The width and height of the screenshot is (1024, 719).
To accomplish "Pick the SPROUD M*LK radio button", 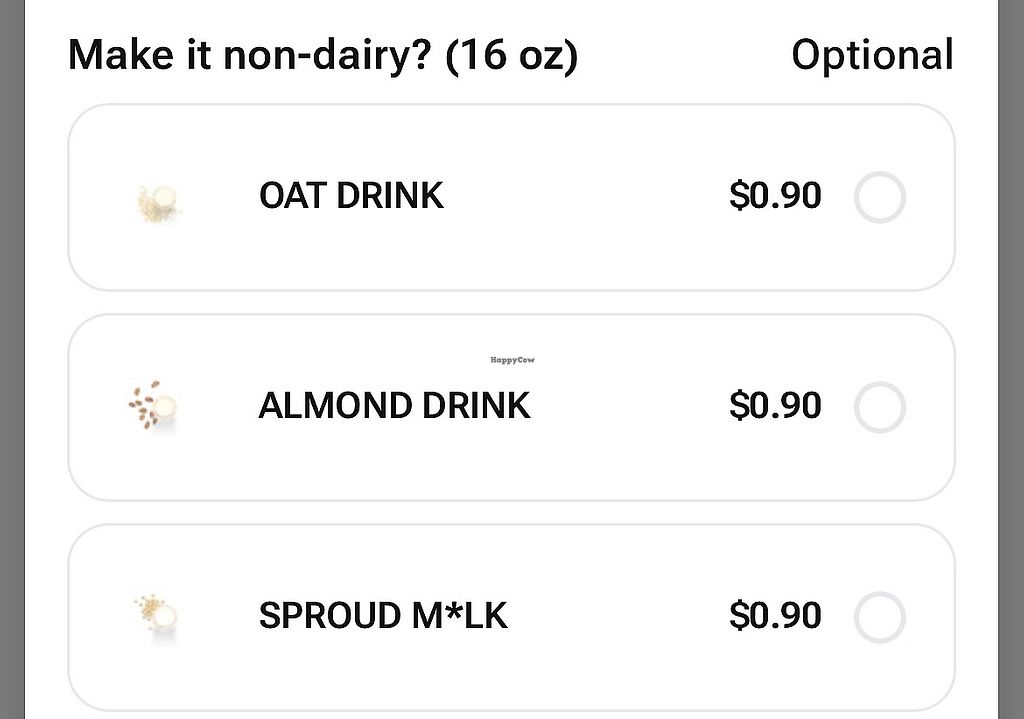I will [880, 617].
